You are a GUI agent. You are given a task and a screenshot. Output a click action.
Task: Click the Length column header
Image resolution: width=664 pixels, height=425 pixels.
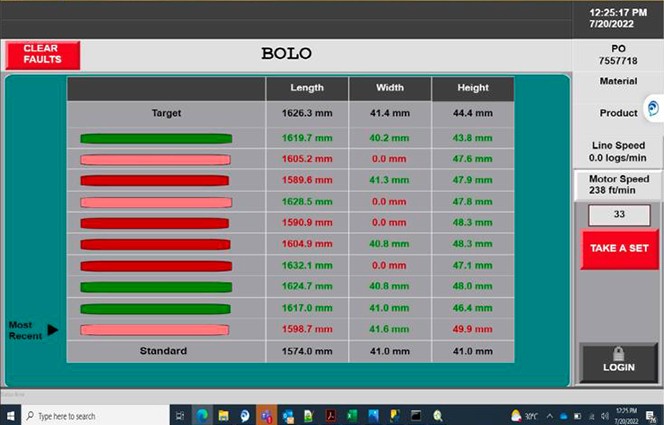(306, 88)
